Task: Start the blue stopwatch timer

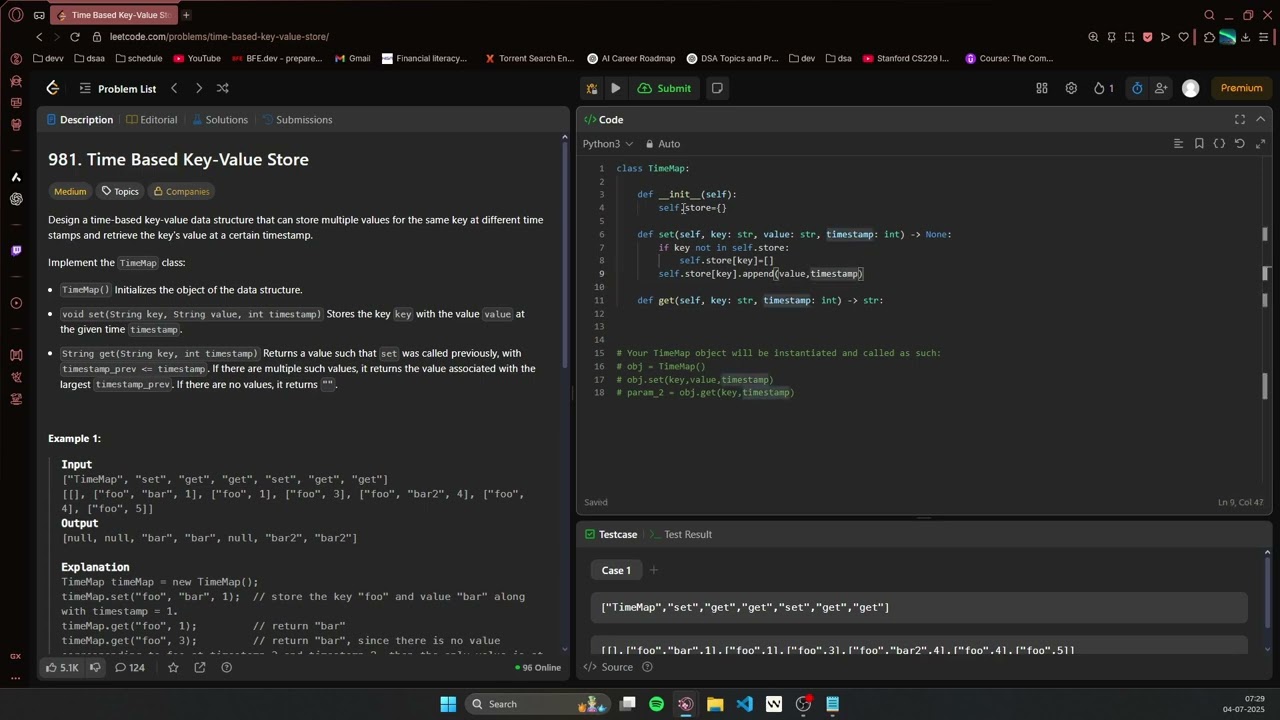Action: tap(1137, 88)
